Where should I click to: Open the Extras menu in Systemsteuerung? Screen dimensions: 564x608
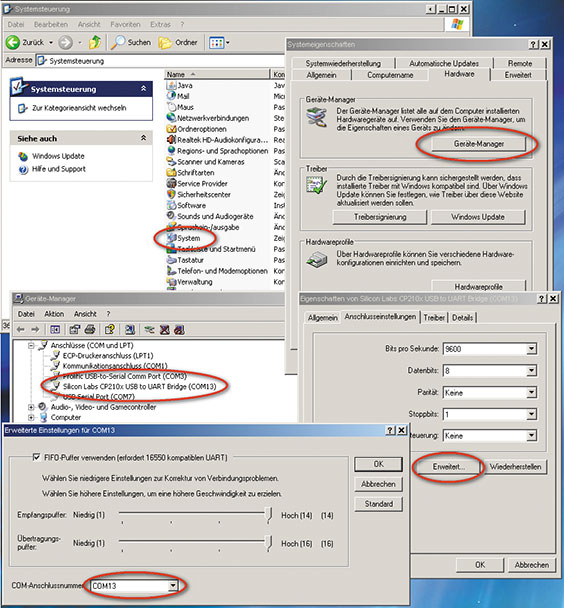coord(160,24)
